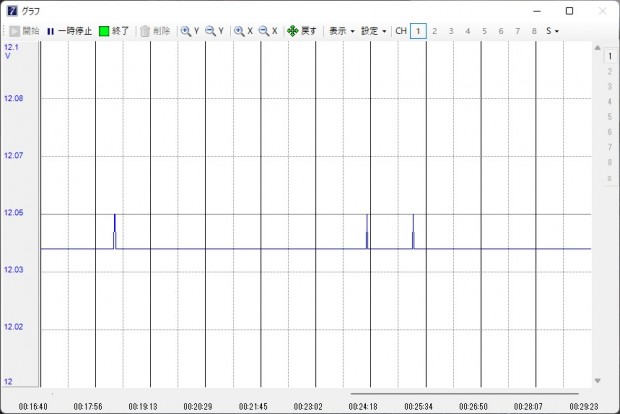
Task: Zoom out on the Y axis
Action: click(x=215, y=31)
